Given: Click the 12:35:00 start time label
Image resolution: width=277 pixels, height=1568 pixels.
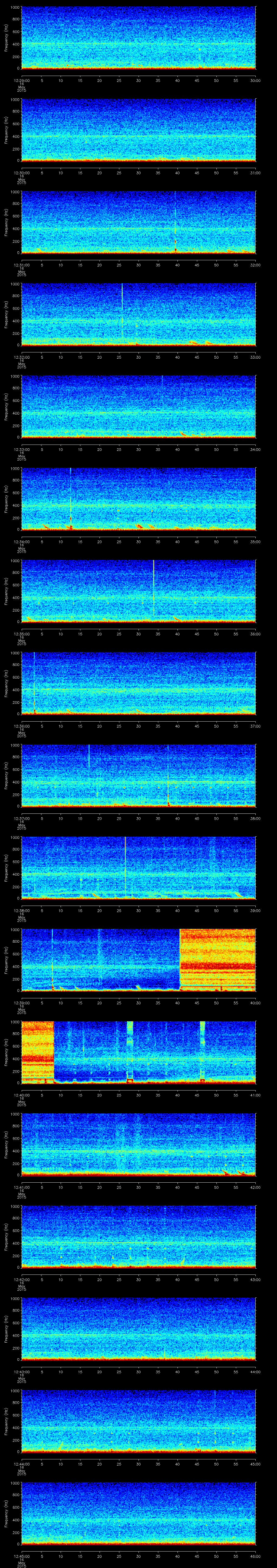Looking at the screenshot, I should (21, 634).
